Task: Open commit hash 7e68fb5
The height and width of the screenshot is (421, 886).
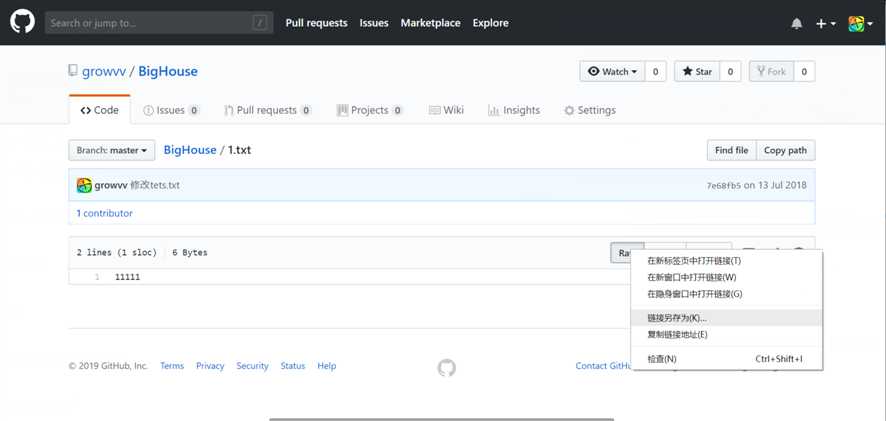Action: pos(723,185)
